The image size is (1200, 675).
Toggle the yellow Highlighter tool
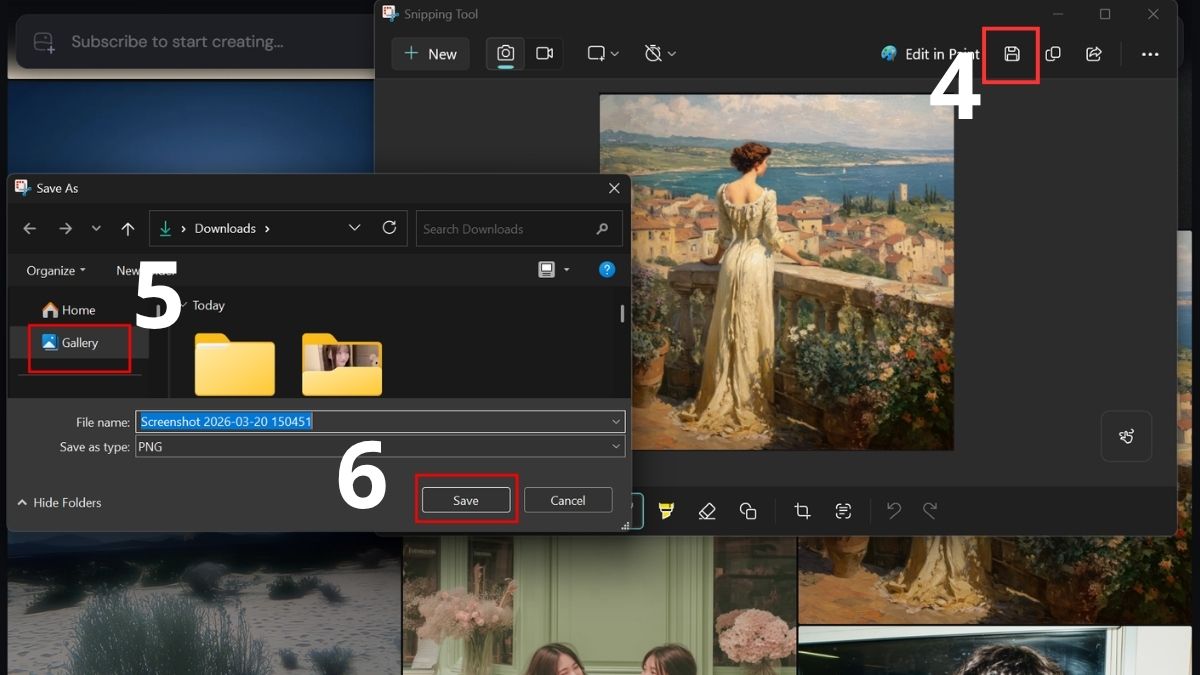click(x=666, y=511)
